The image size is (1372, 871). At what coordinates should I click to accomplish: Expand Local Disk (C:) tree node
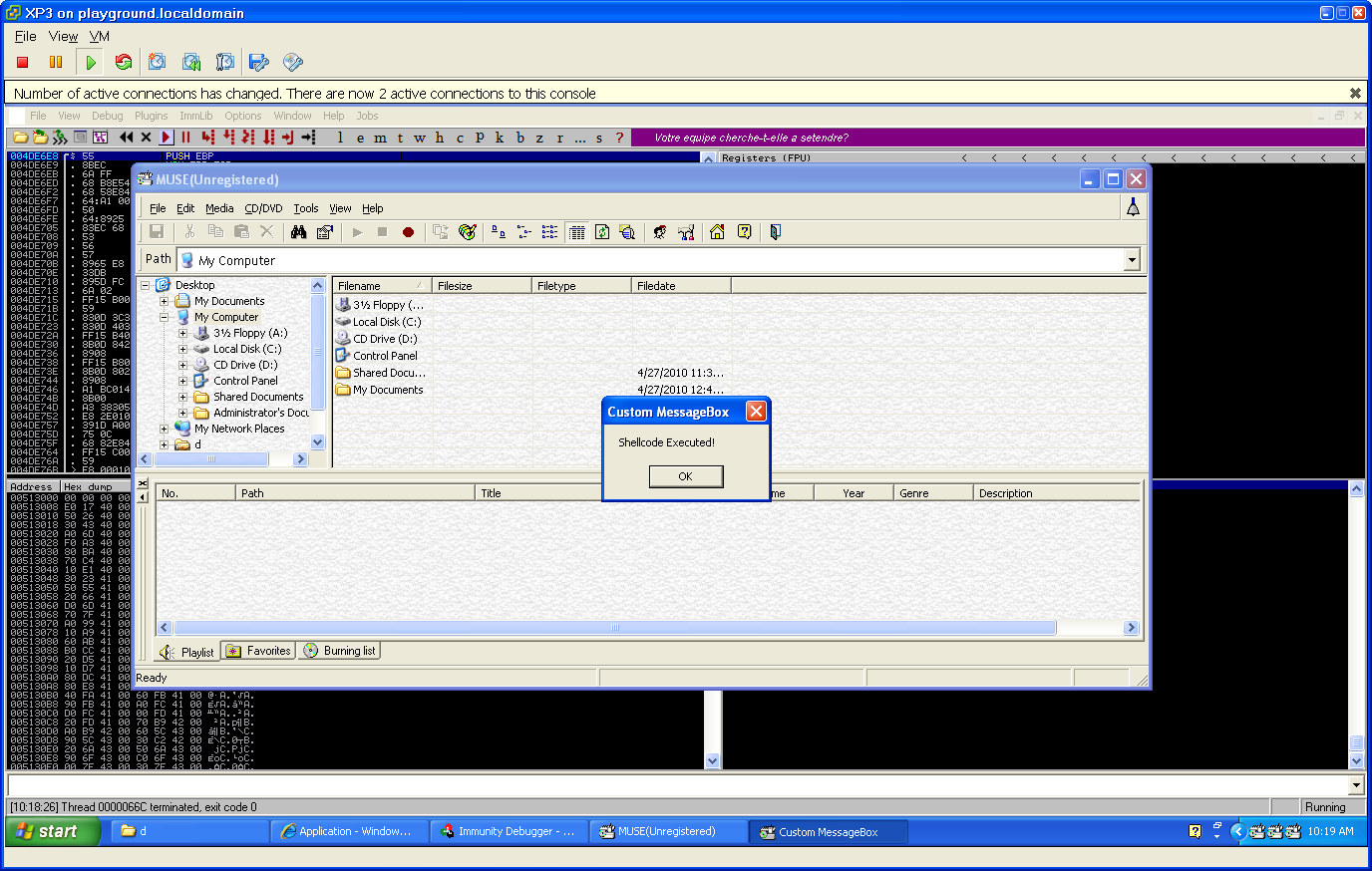pos(182,349)
